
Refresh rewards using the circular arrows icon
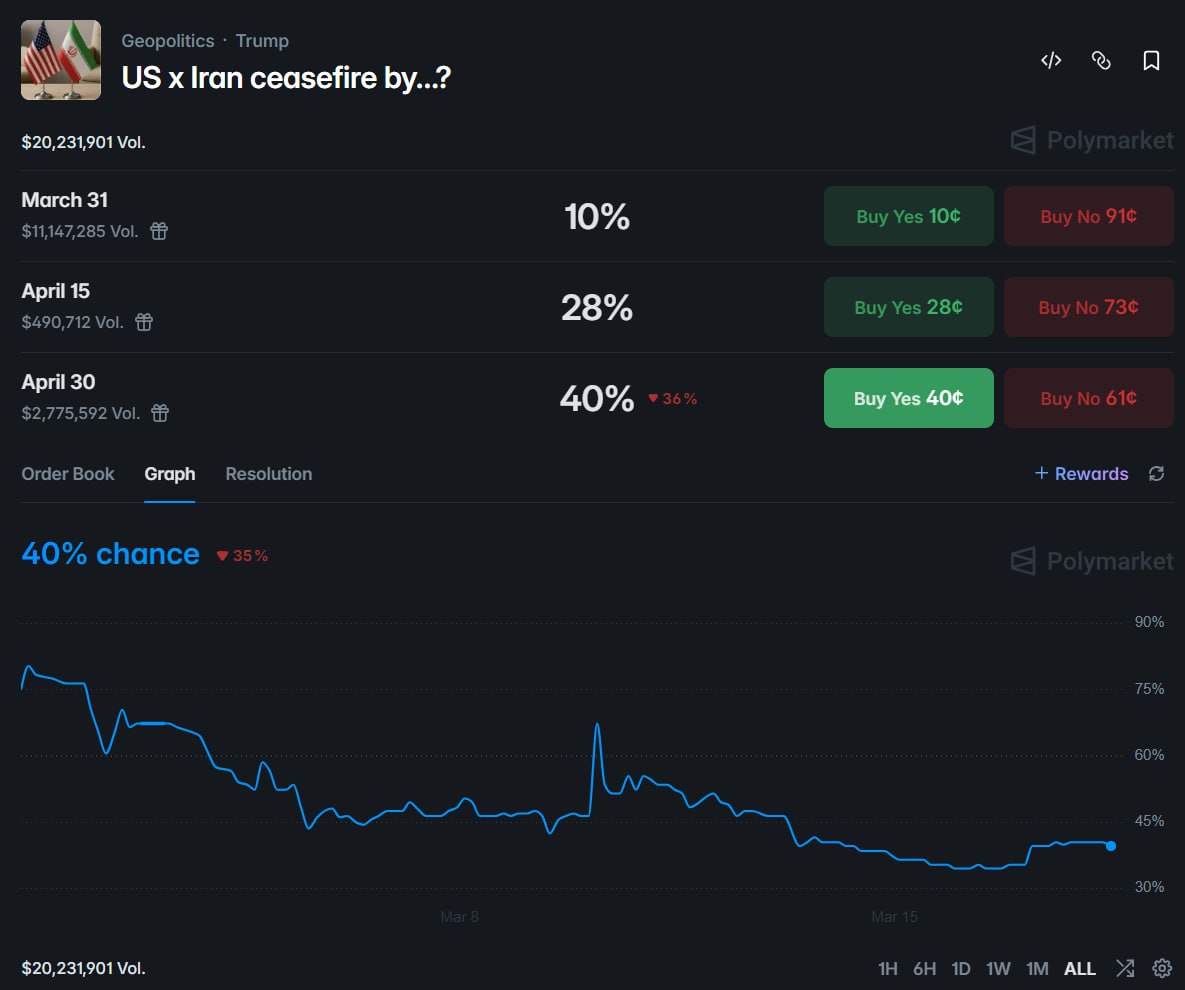tap(1157, 474)
